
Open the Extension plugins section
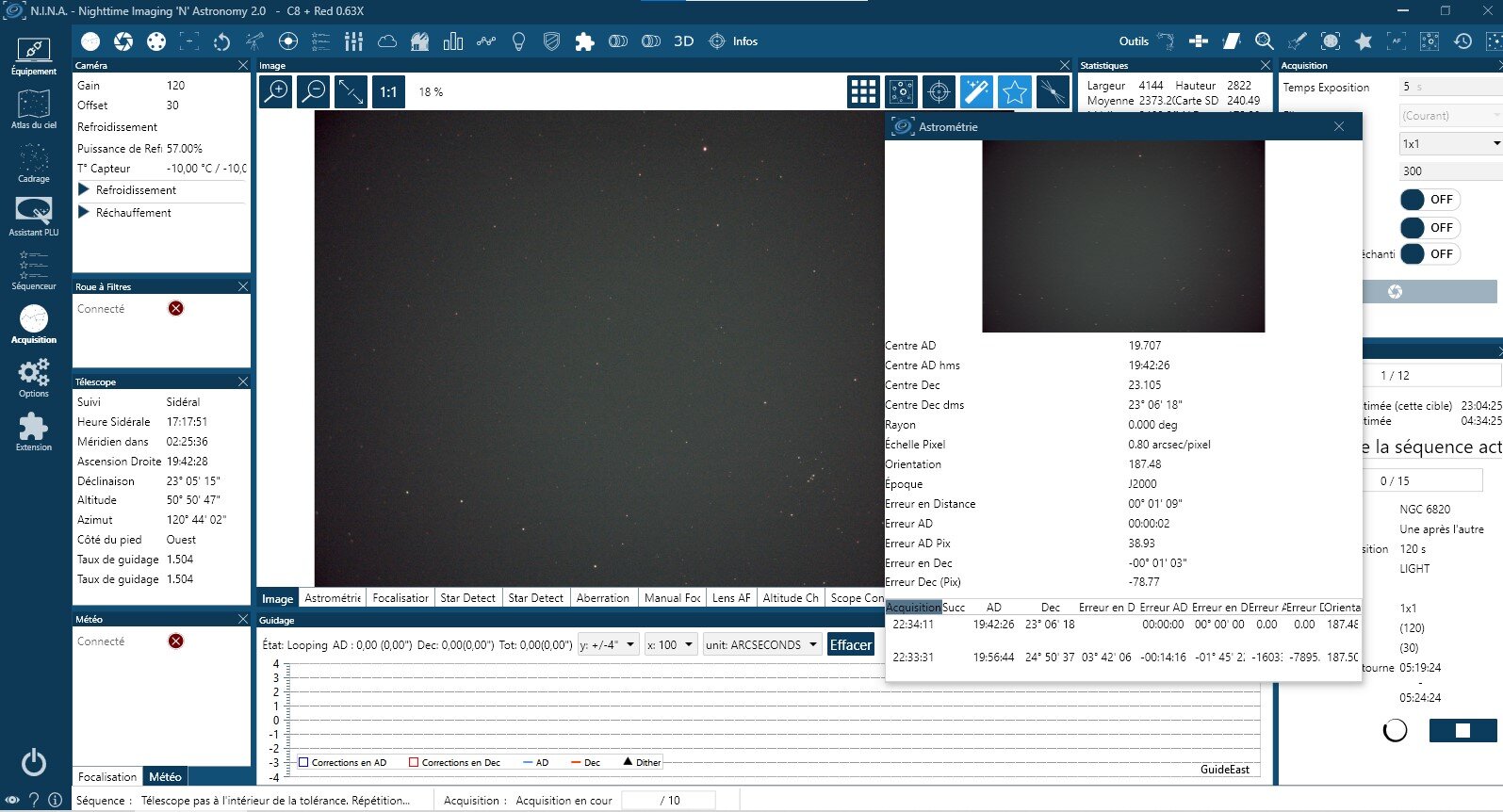tap(34, 431)
